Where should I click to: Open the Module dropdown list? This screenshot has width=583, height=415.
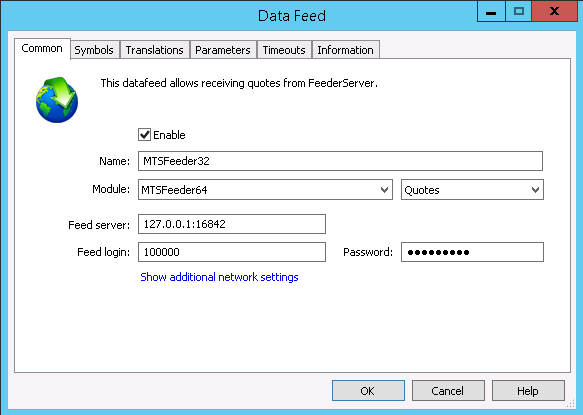265,190
